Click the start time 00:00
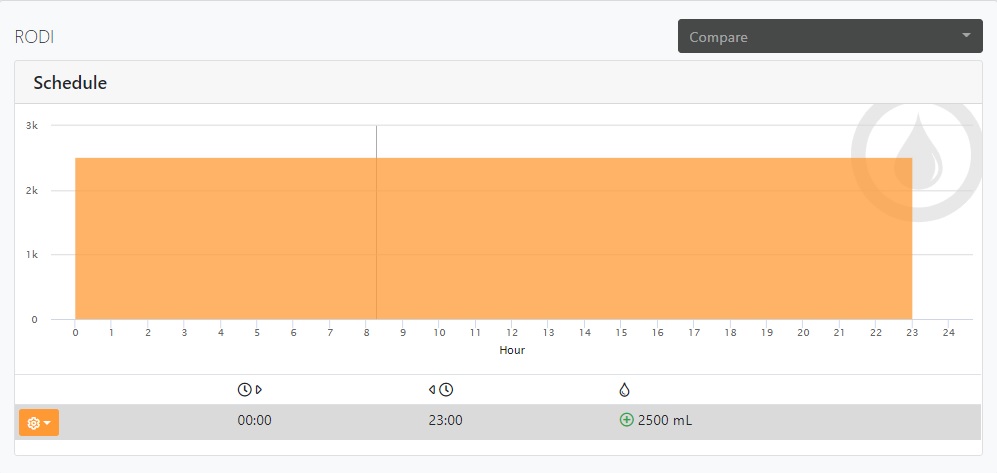This screenshot has width=997, height=473. click(254, 420)
